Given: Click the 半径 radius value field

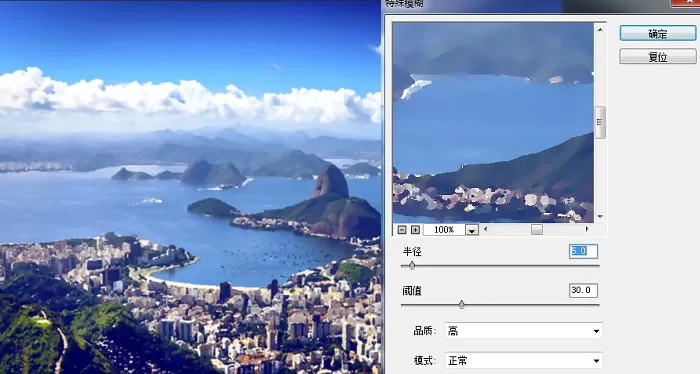Looking at the screenshot, I should 583,251.
